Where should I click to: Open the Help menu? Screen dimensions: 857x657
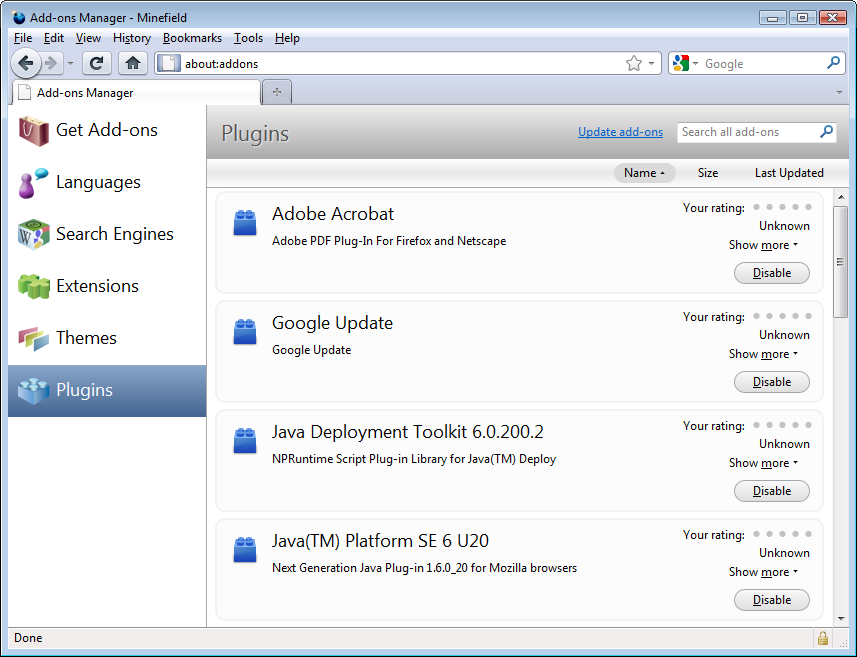[x=287, y=38]
